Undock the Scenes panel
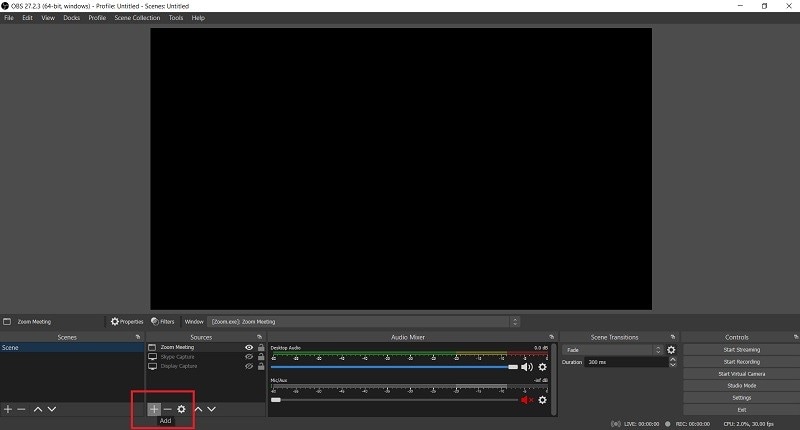 pos(138,337)
